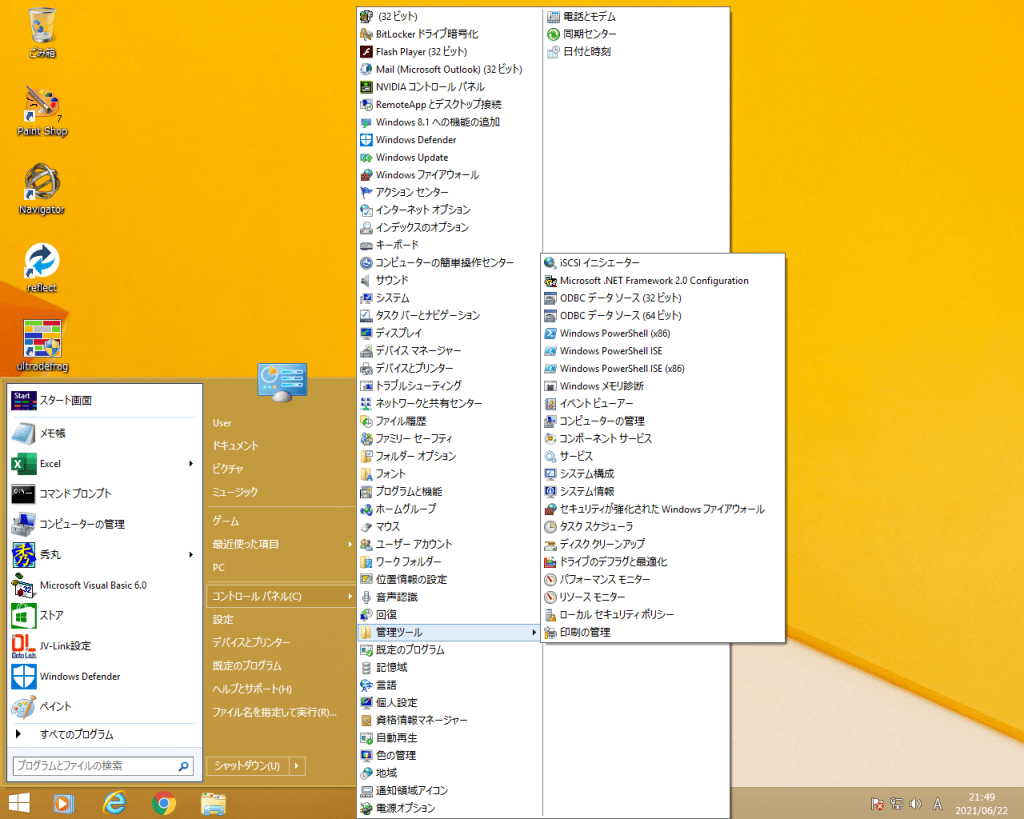This screenshot has width=1024, height=819.
Task: Click the Microsoft Visual Basic 6.0 icon
Action: pyautogui.click(x=24, y=585)
